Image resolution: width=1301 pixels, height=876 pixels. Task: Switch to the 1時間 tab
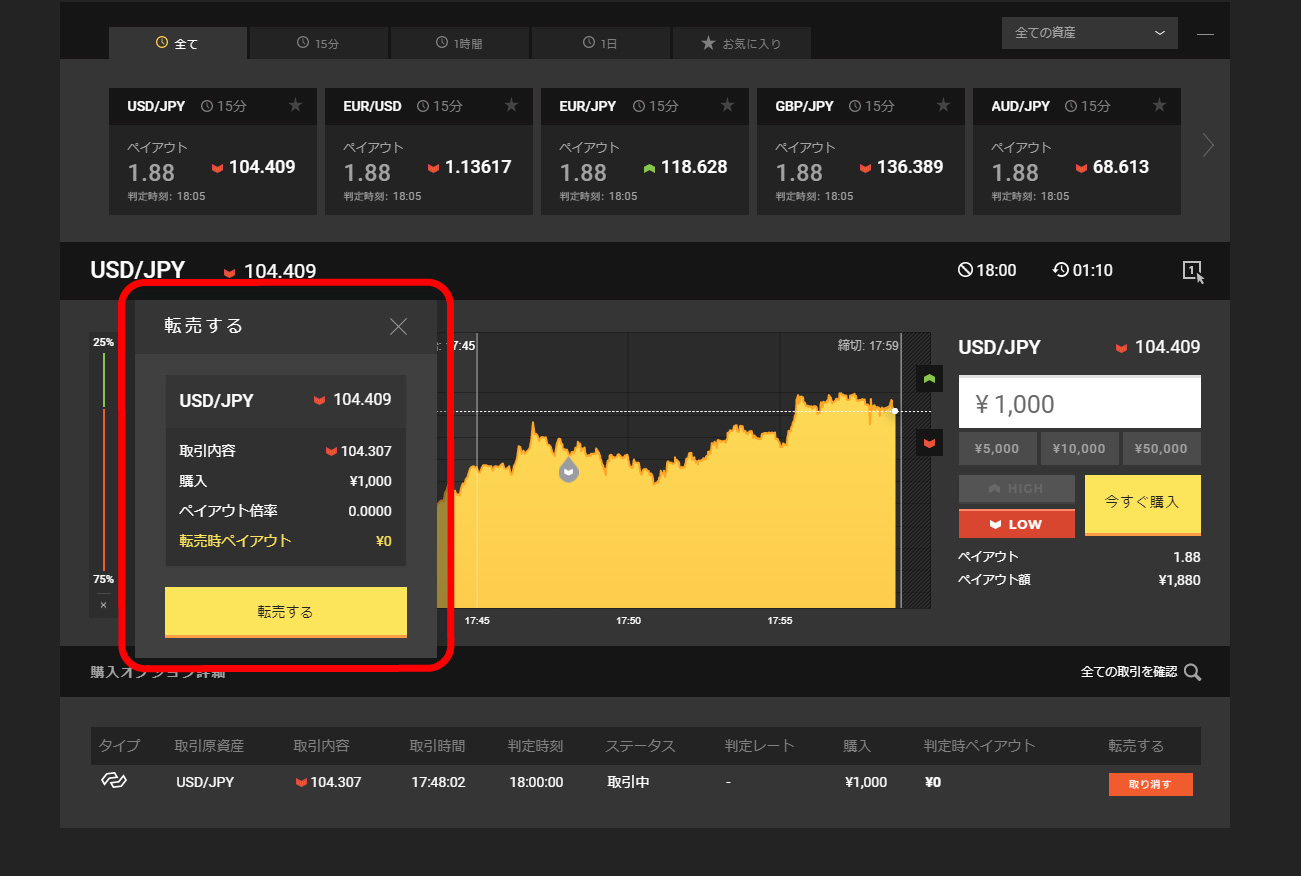coord(460,43)
